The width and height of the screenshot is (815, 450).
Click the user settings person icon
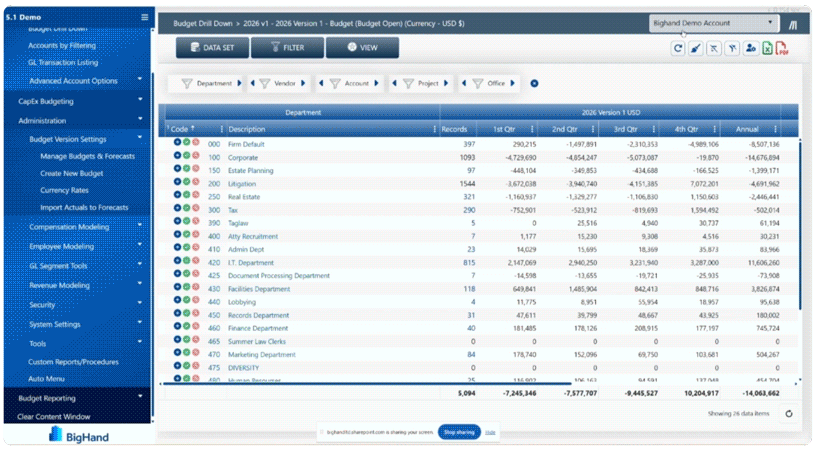tap(750, 48)
